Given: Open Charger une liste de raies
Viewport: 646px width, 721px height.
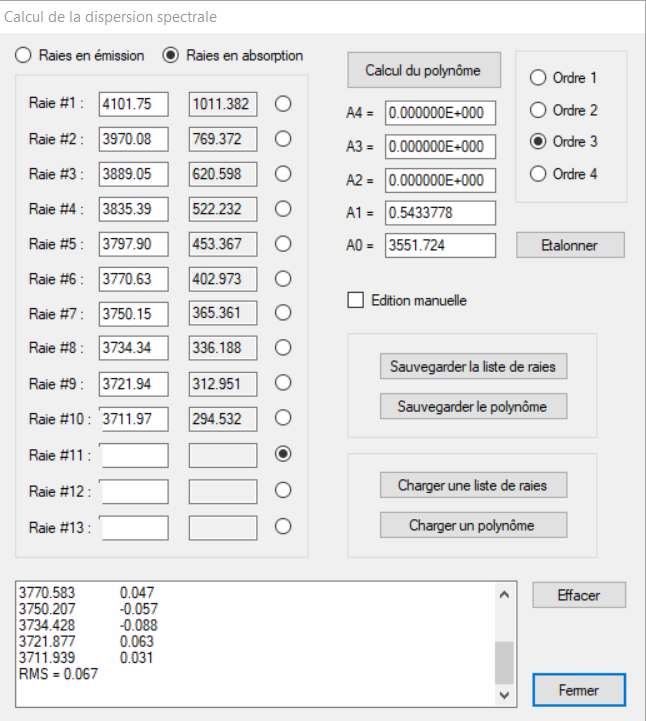Looking at the screenshot, I should click(473, 486).
